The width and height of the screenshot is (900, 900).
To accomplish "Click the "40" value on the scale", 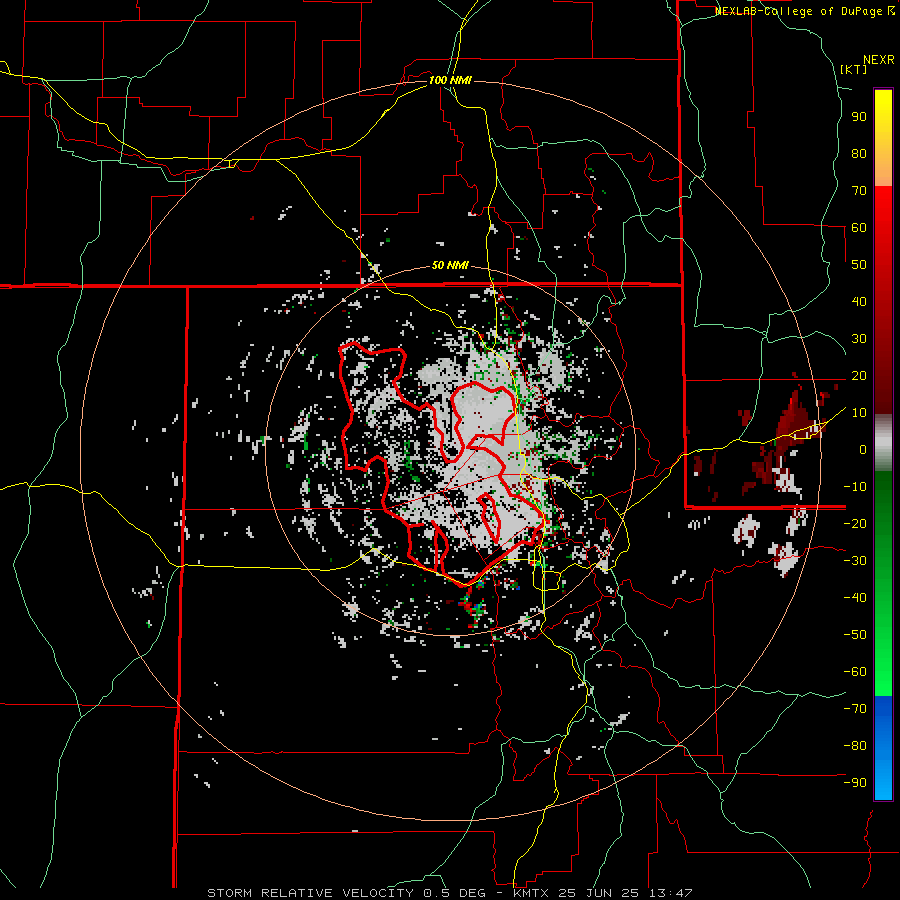I will (859, 301).
